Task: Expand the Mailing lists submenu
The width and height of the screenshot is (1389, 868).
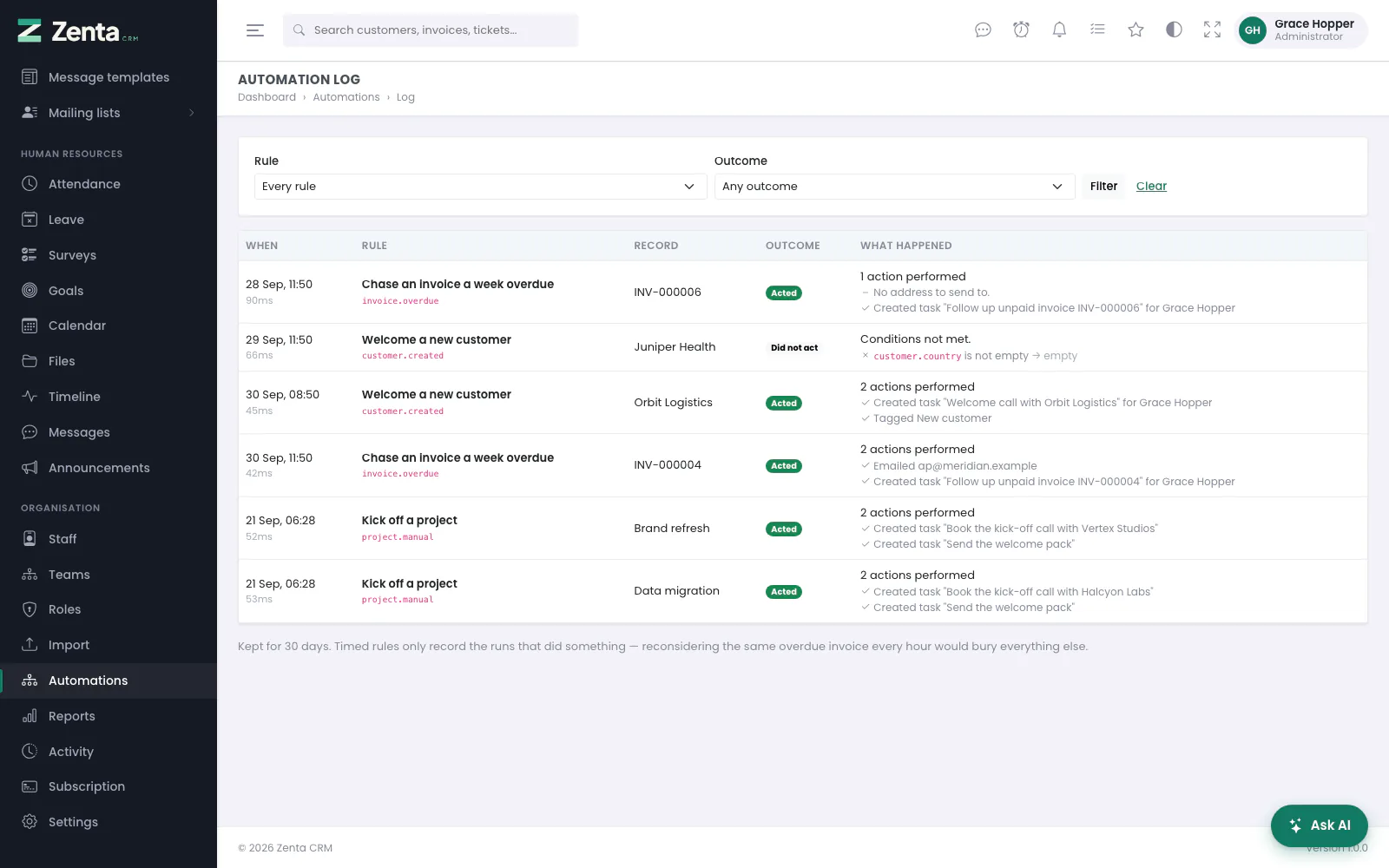Action: pyautogui.click(x=109, y=113)
